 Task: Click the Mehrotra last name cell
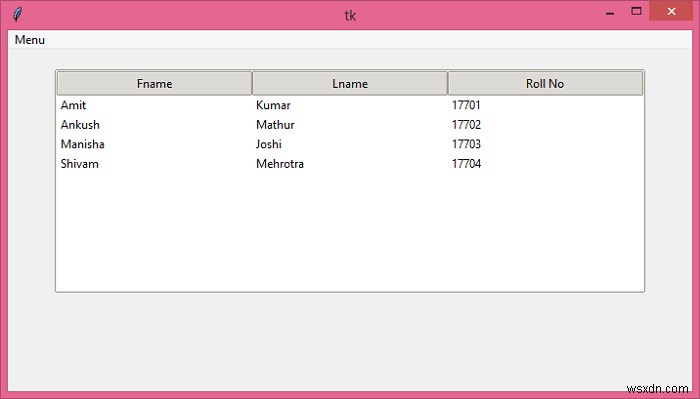click(280, 164)
